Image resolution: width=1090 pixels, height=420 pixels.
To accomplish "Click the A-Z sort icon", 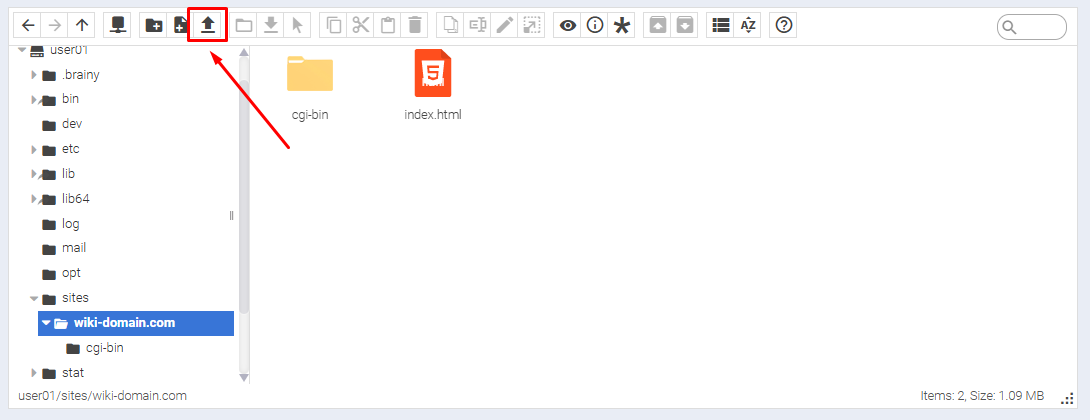I will [748, 26].
